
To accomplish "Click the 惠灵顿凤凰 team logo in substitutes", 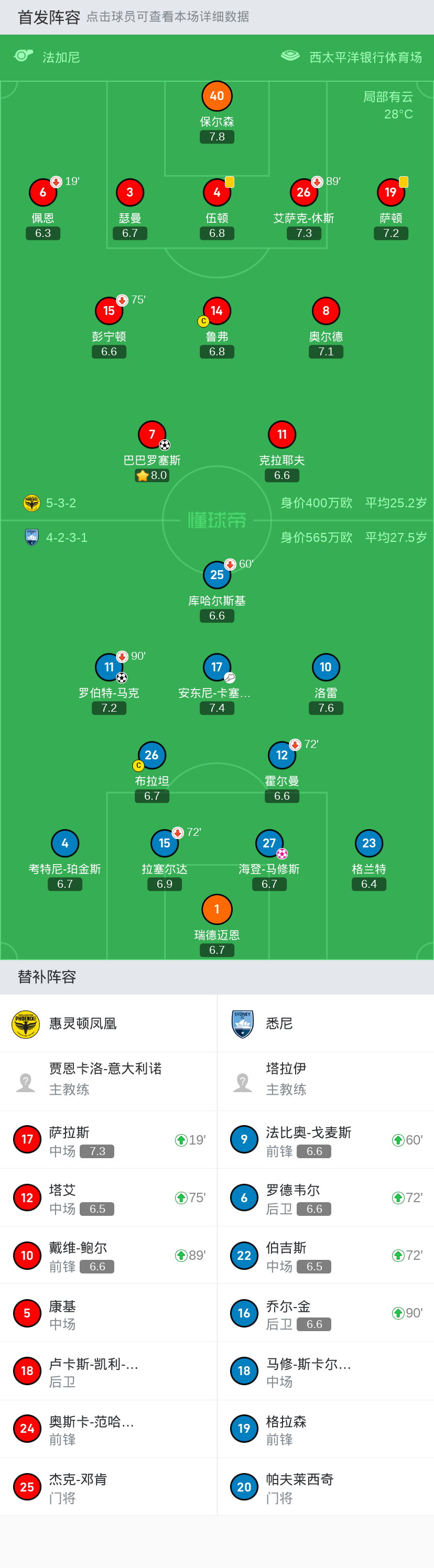I will (26, 1024).
